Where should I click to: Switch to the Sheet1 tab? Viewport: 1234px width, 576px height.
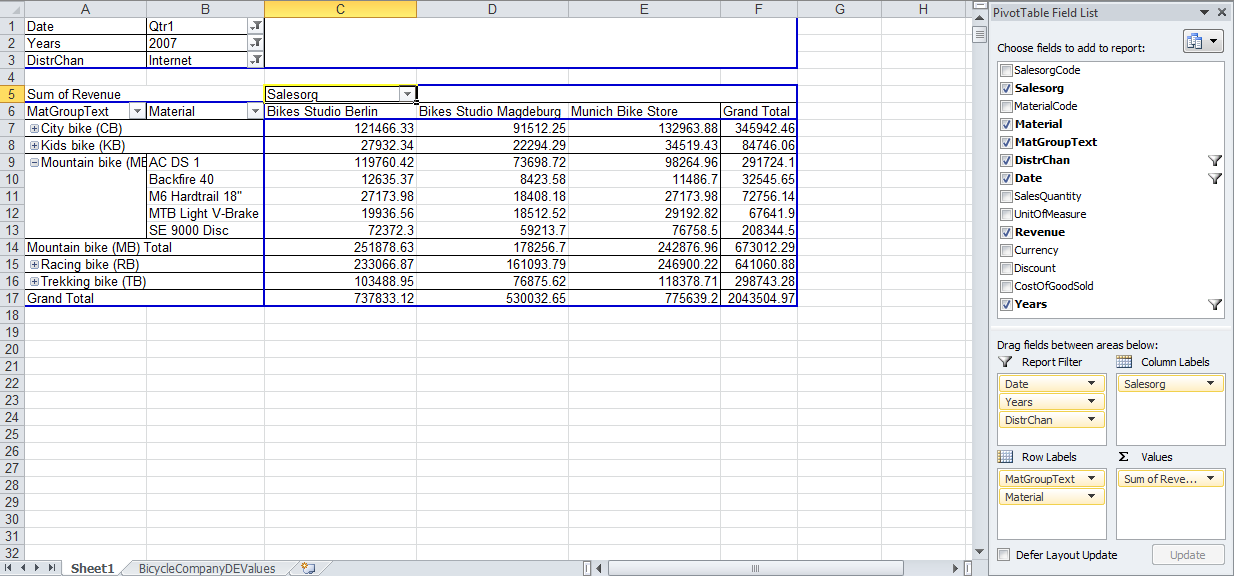point(92,568)
